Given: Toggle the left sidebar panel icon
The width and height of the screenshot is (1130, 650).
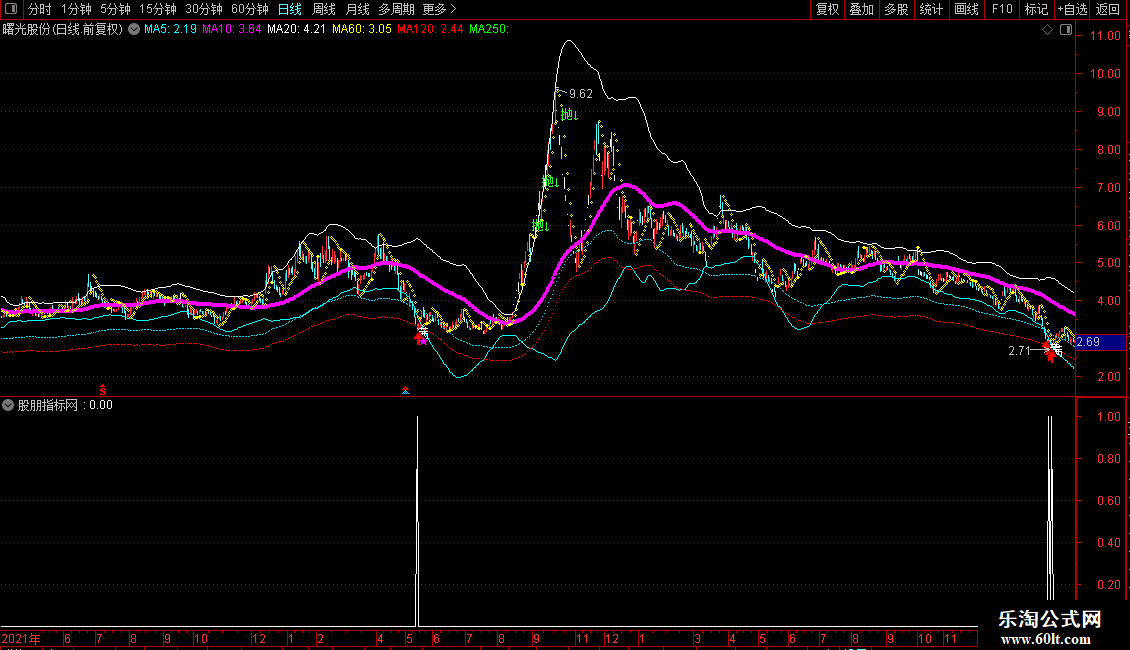Looking at the screenshot, I should pyautogui.click(x=12, y=9).
